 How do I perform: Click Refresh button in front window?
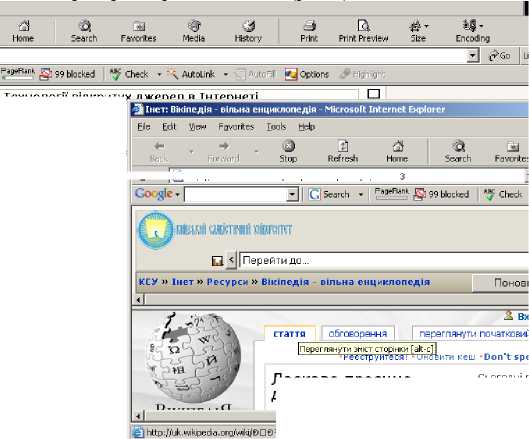pyautogui.click(x=343, y=152)
